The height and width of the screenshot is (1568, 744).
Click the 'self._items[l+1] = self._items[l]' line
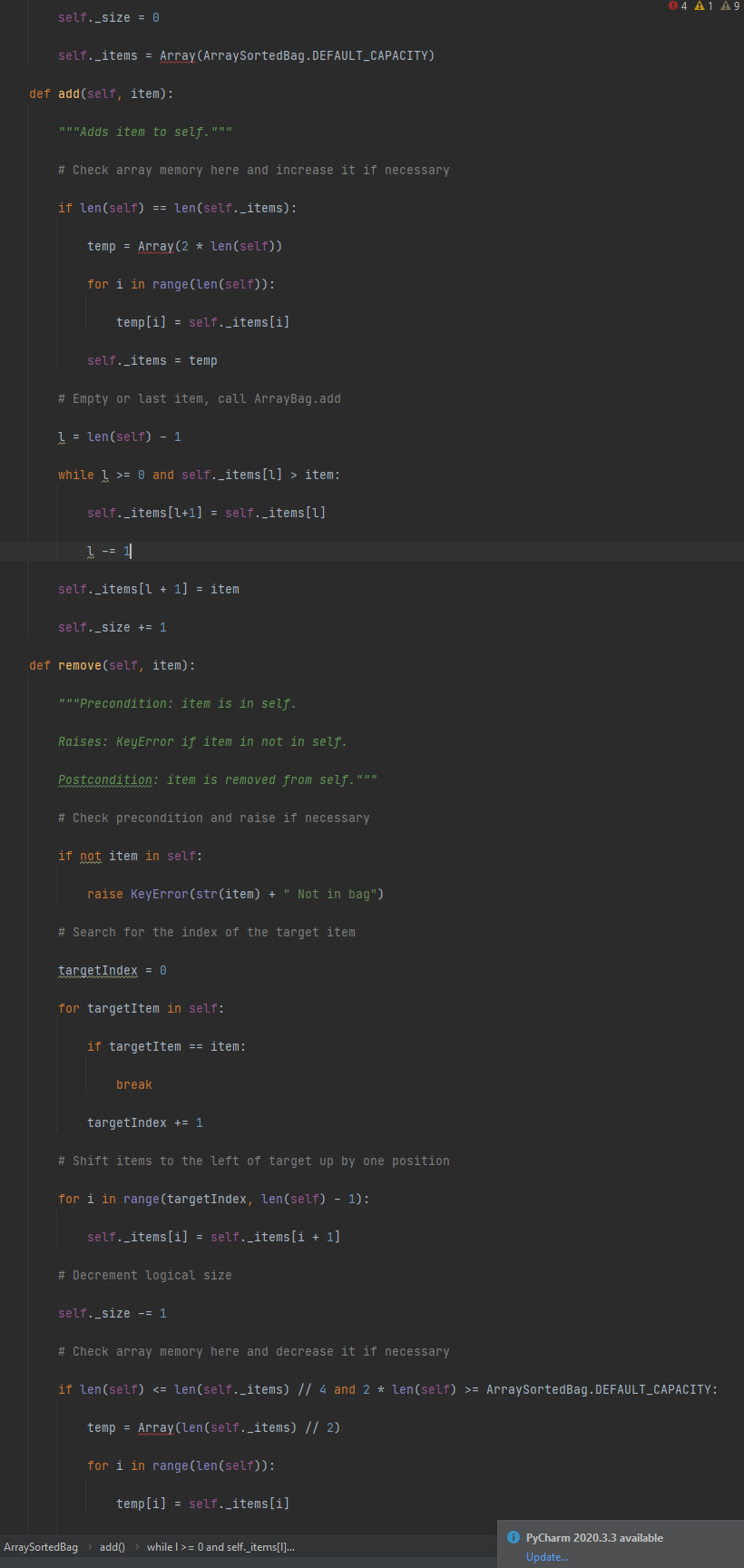click(207, 513)
